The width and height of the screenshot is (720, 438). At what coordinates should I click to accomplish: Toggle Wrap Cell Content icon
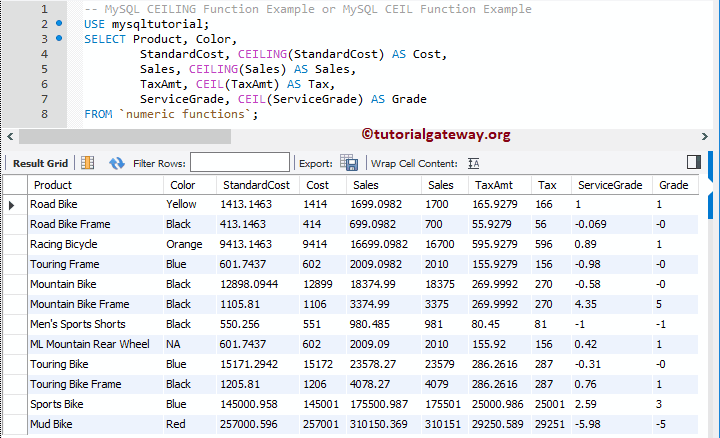(474, 162)
